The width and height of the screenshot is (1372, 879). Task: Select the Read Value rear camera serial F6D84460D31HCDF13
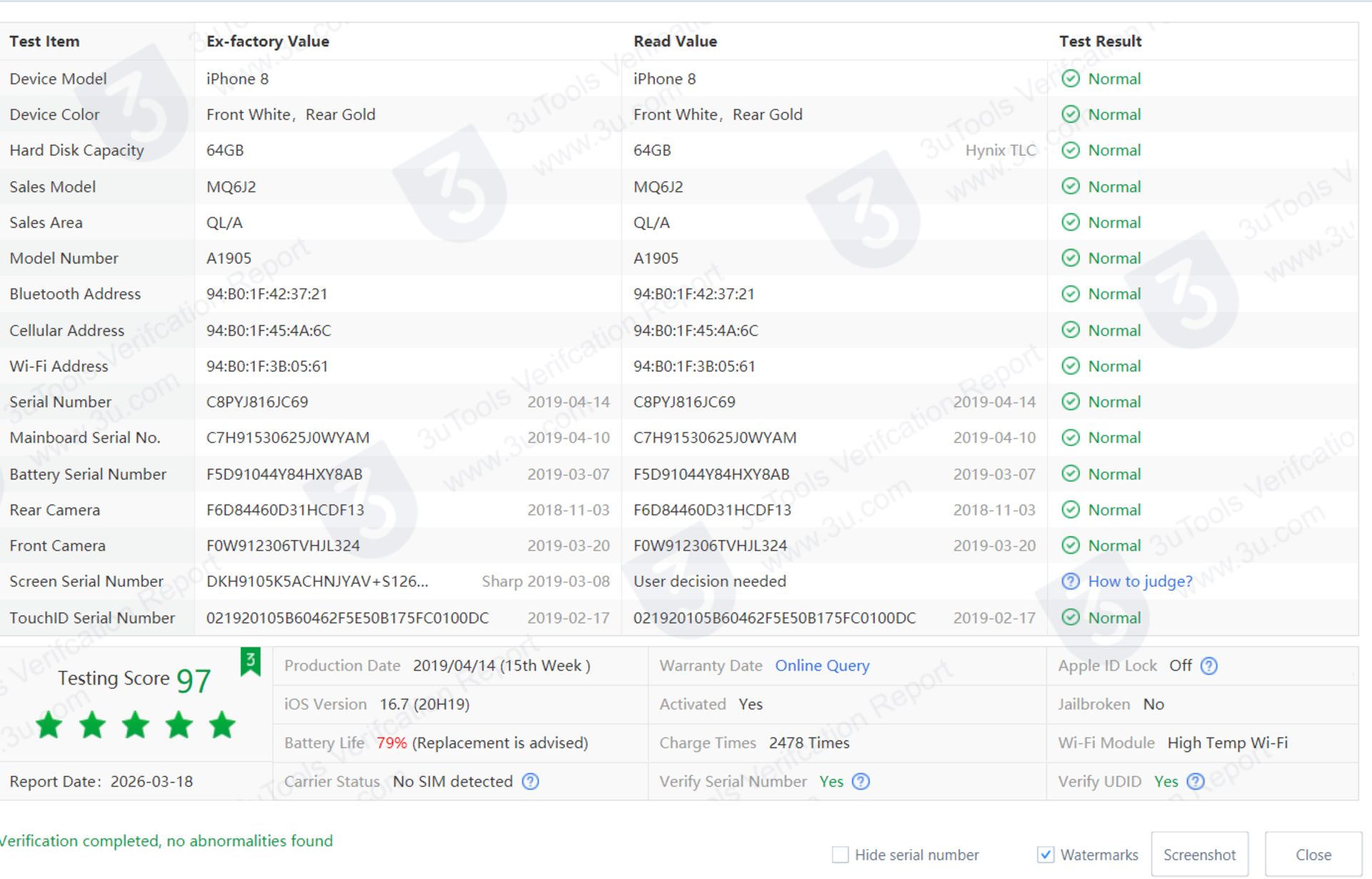pyautogui.click(x=712, y=510)
